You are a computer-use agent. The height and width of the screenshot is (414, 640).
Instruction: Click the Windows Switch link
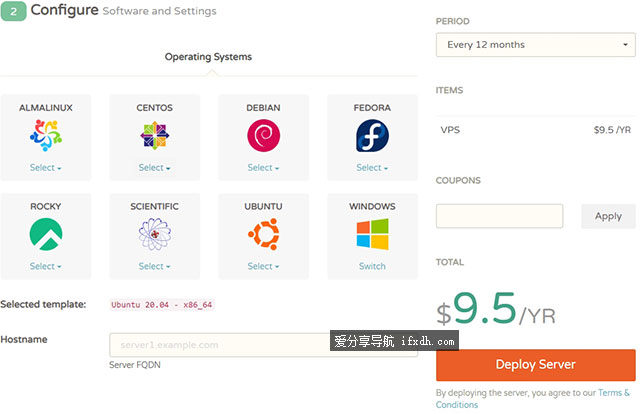click(x=372, y=267)
